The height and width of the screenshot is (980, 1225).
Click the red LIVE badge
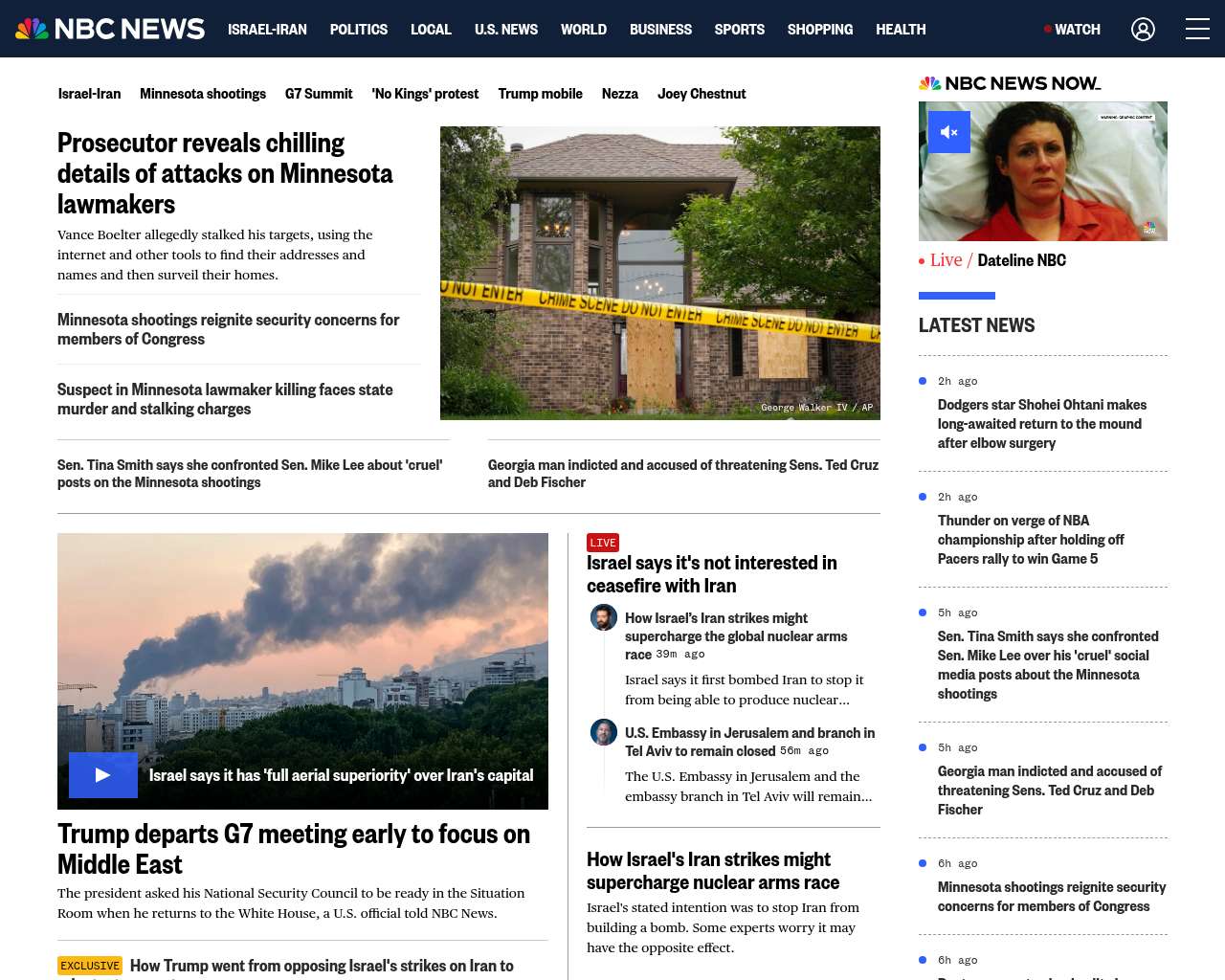(x=603, y=543)
